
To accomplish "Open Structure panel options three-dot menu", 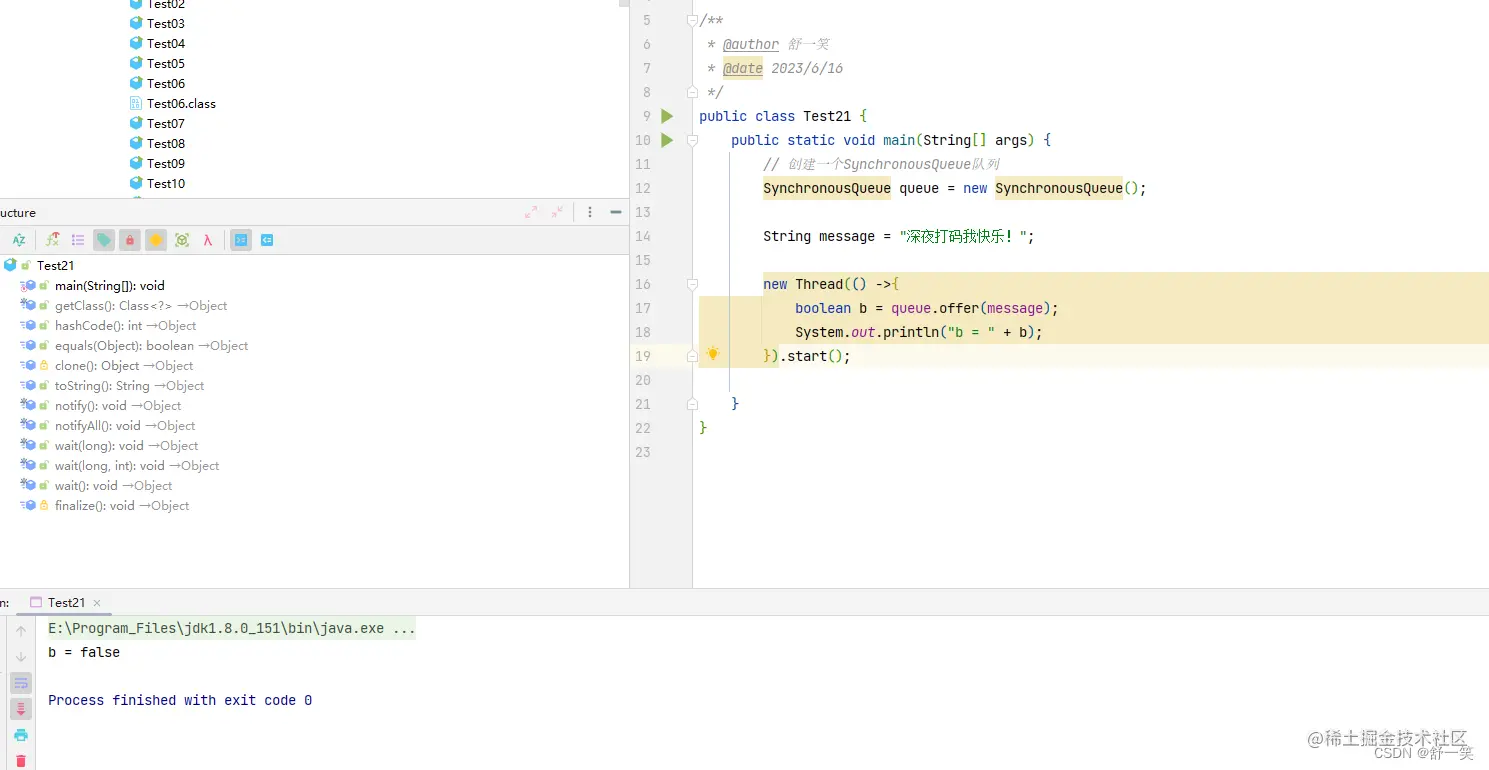I will coord(590,212).
